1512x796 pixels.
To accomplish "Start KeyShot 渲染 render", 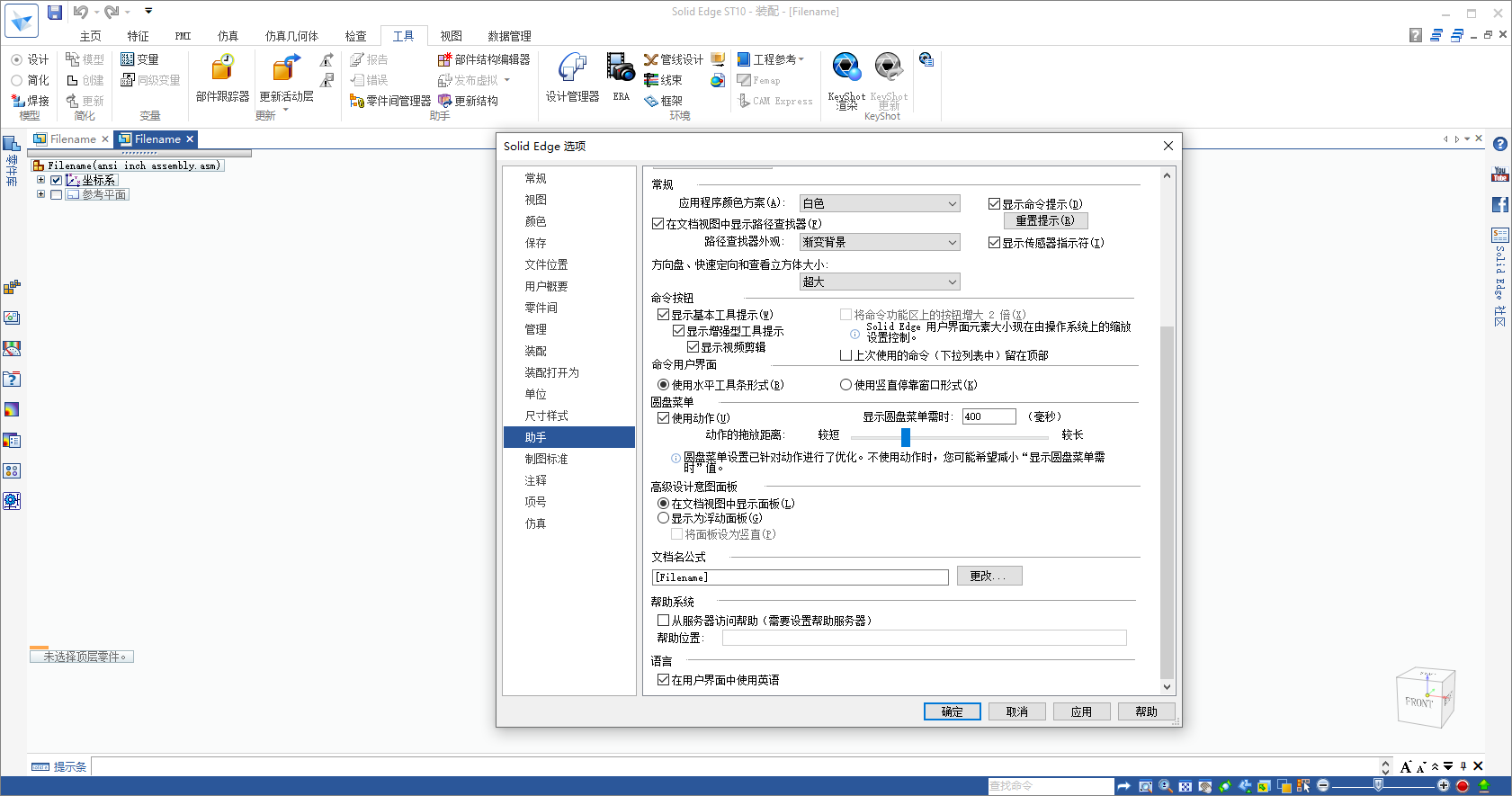I will (846, 81).
